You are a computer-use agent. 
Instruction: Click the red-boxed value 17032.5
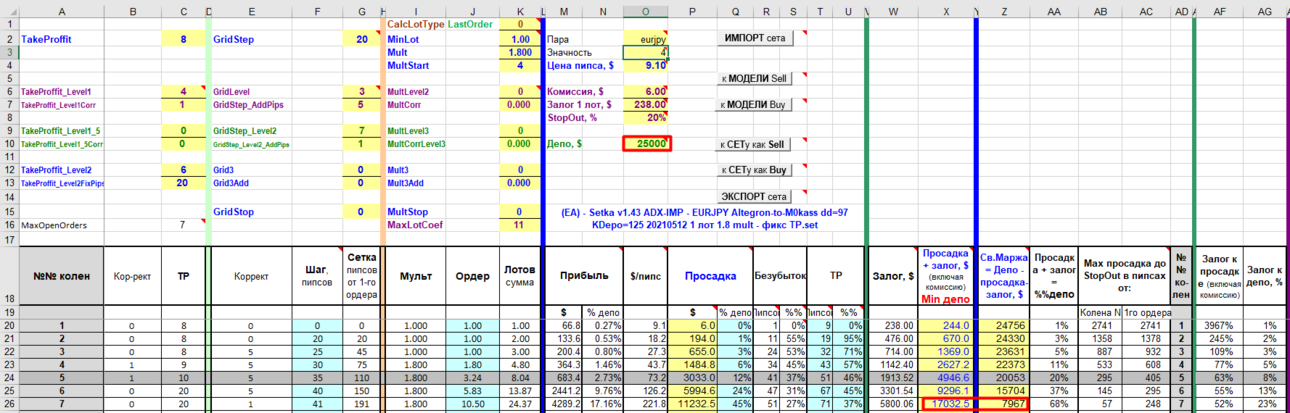(944, 405)
